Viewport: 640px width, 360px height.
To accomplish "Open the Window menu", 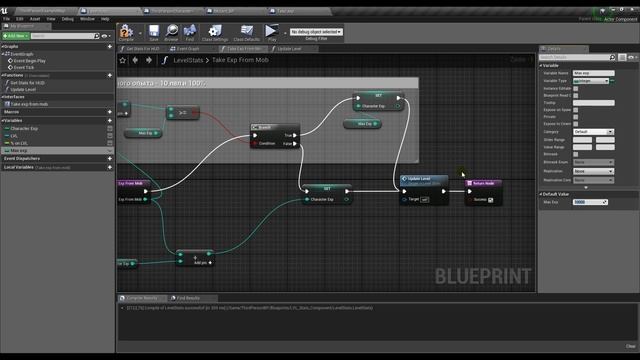I will click(x=87, y=19).
